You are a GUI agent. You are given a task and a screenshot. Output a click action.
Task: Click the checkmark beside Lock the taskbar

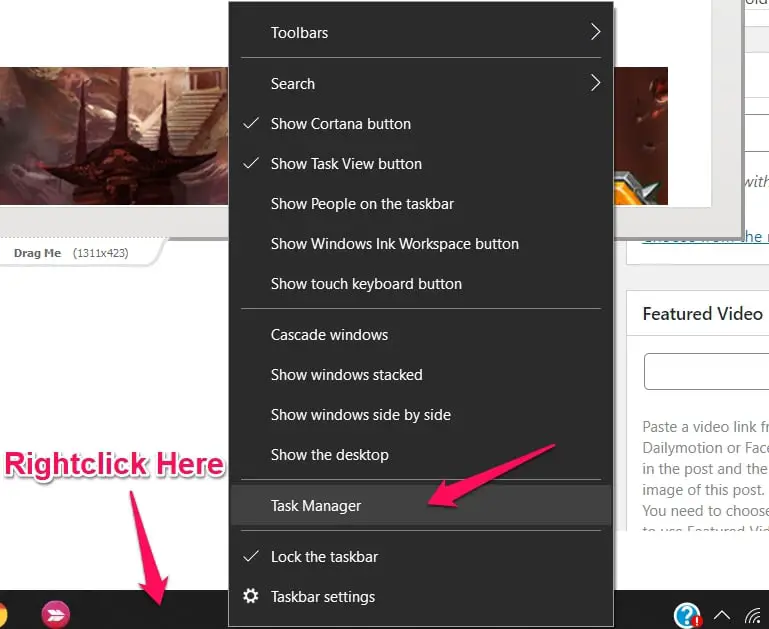pos(251,556)
